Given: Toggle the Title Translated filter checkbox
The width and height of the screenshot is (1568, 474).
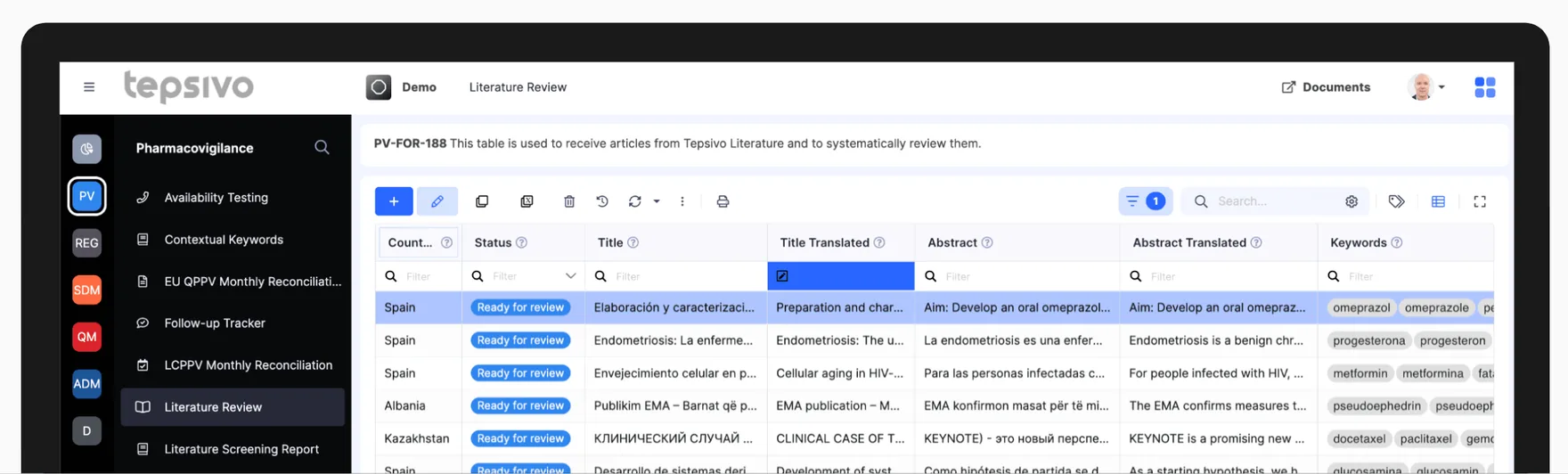Looking at the screenshot, I should pyautogui.click(x=782, y=276).
